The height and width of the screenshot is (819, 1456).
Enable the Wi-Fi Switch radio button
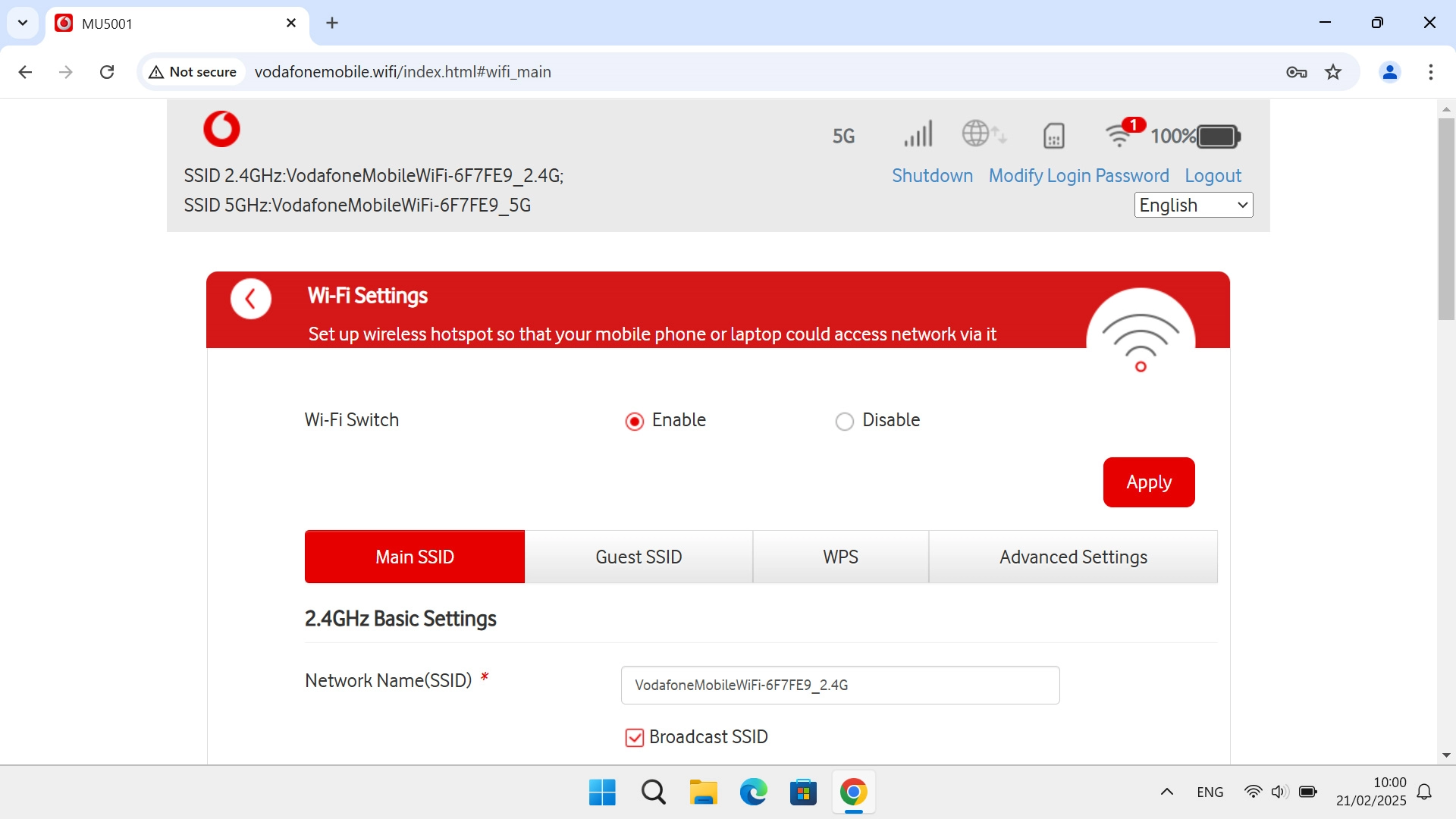[635, 421]
